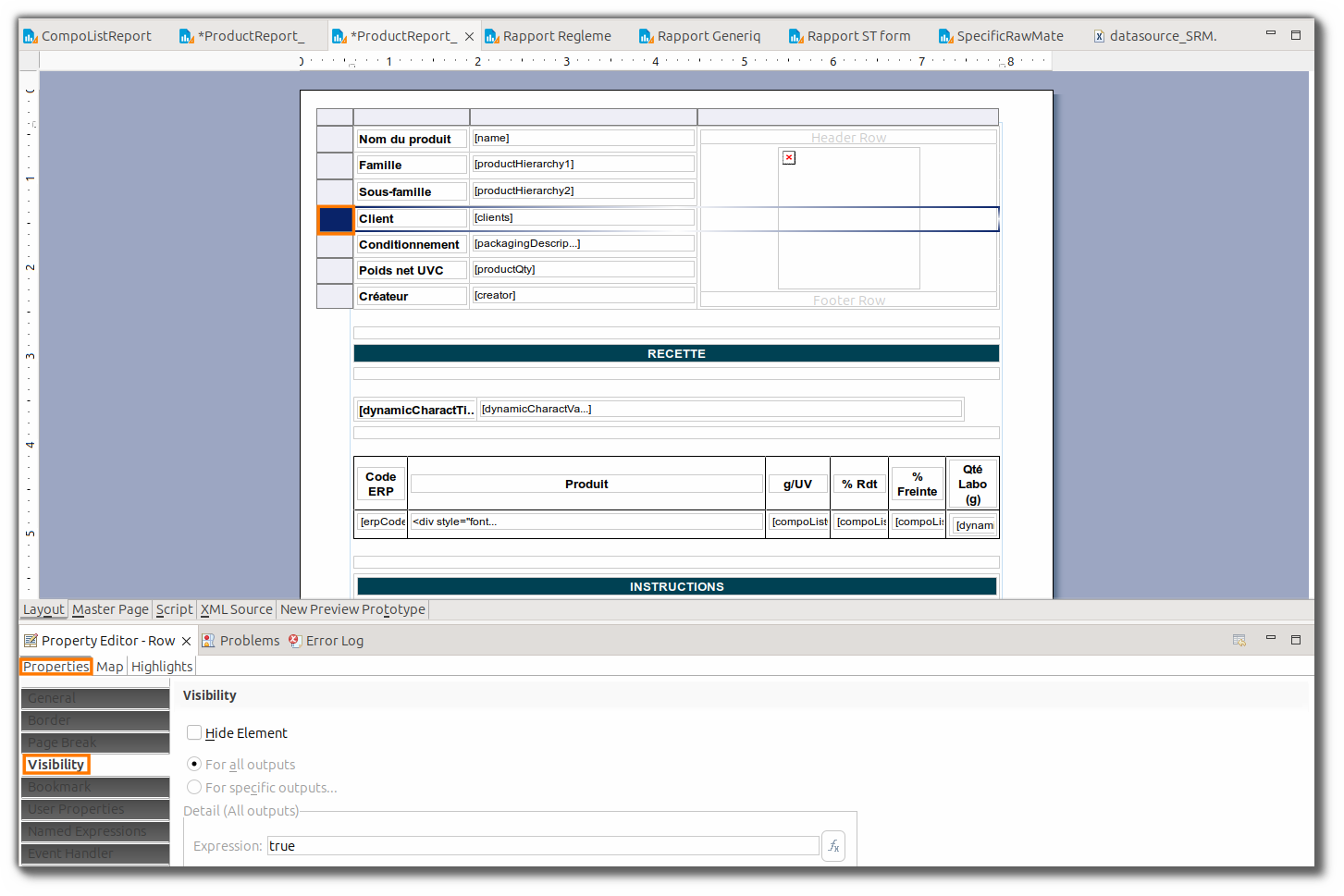Open the Bookmark property category

coord(95,787)
